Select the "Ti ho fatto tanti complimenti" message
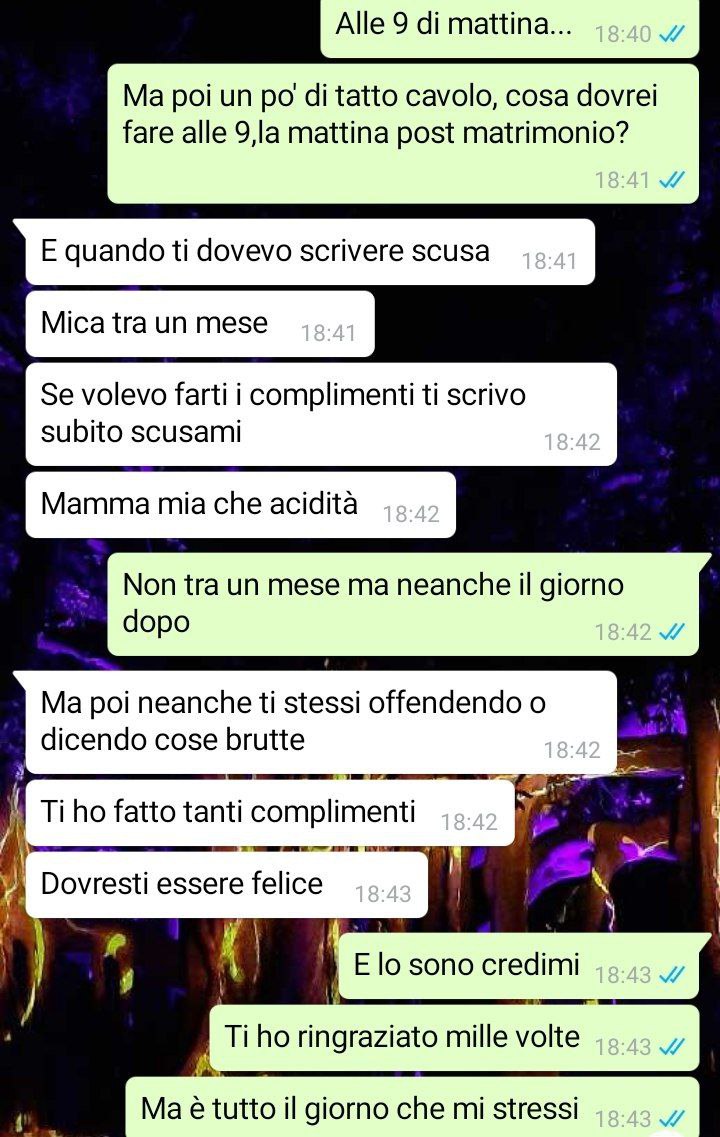The image size is (720, 1137). pos(270,812)
